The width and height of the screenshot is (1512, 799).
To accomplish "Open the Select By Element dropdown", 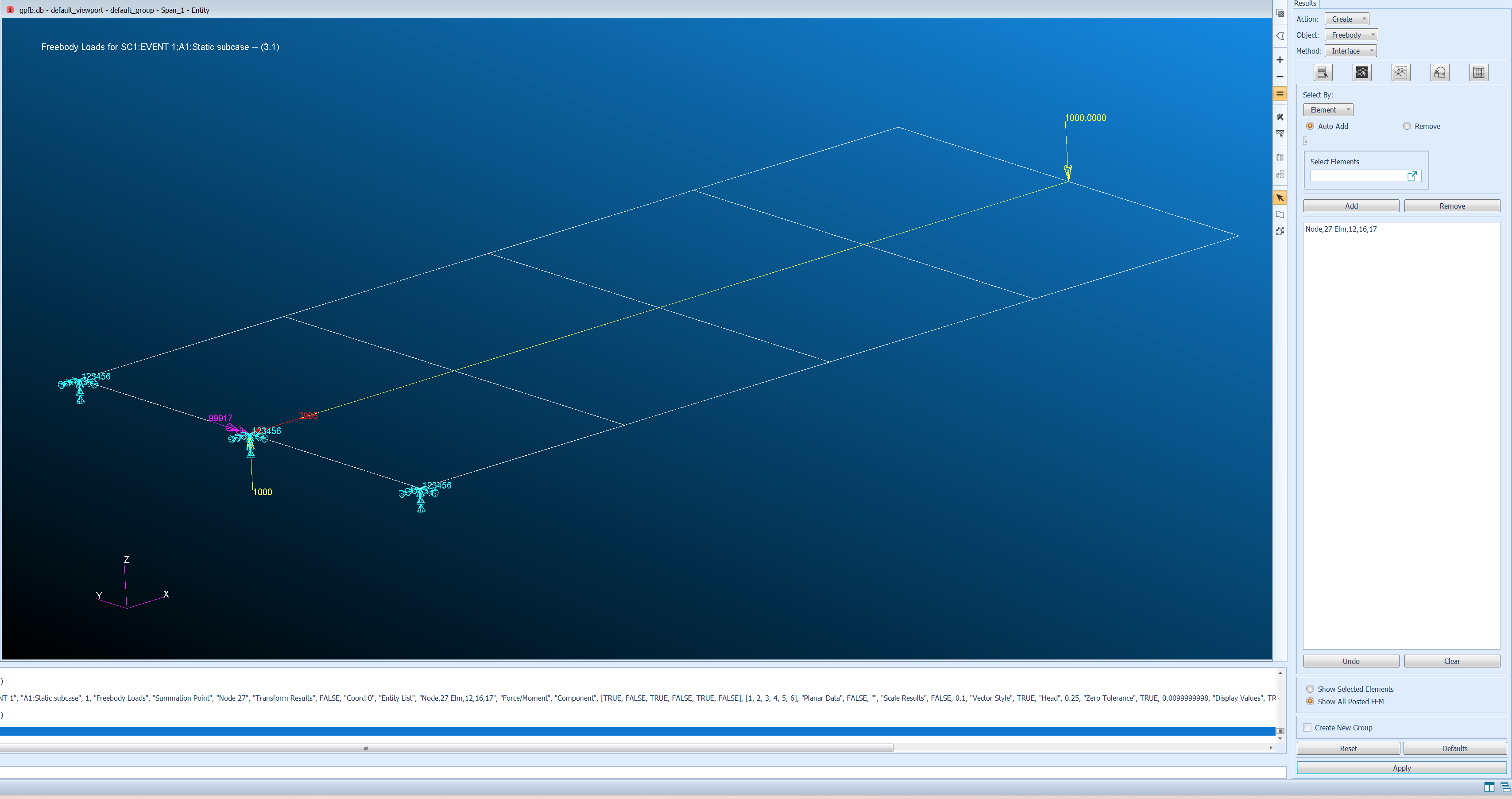I will click(1328, 110).
